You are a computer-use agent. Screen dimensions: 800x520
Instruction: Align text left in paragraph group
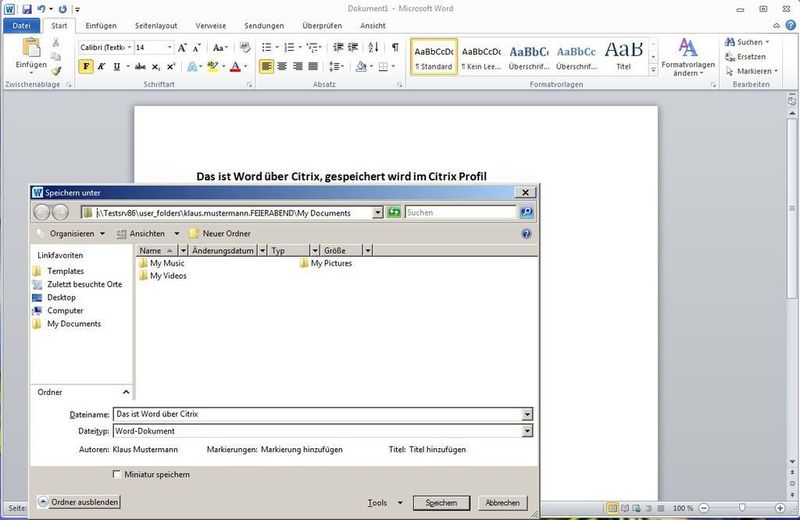(x=266, y=66)
